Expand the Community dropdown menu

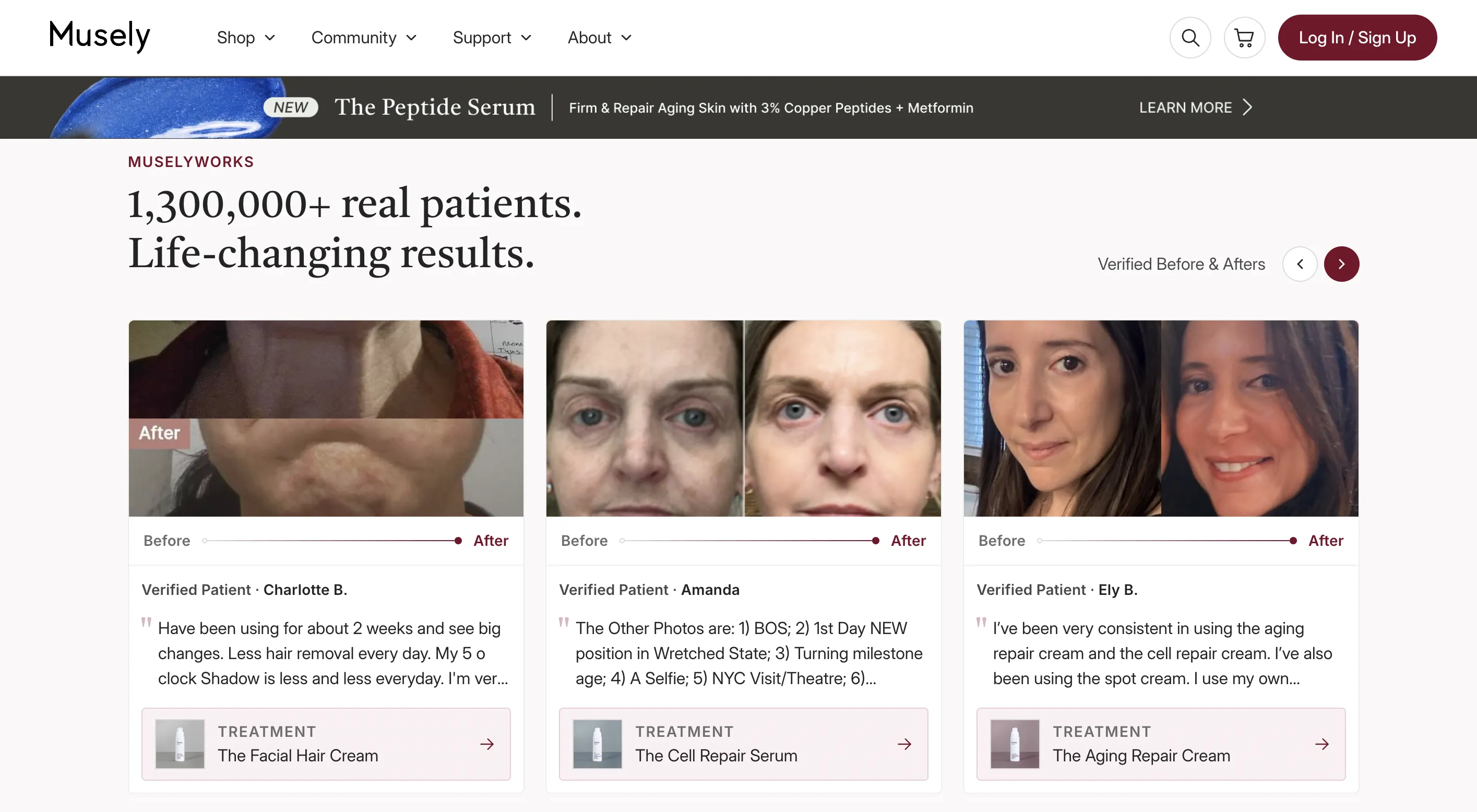click(364, 38)
